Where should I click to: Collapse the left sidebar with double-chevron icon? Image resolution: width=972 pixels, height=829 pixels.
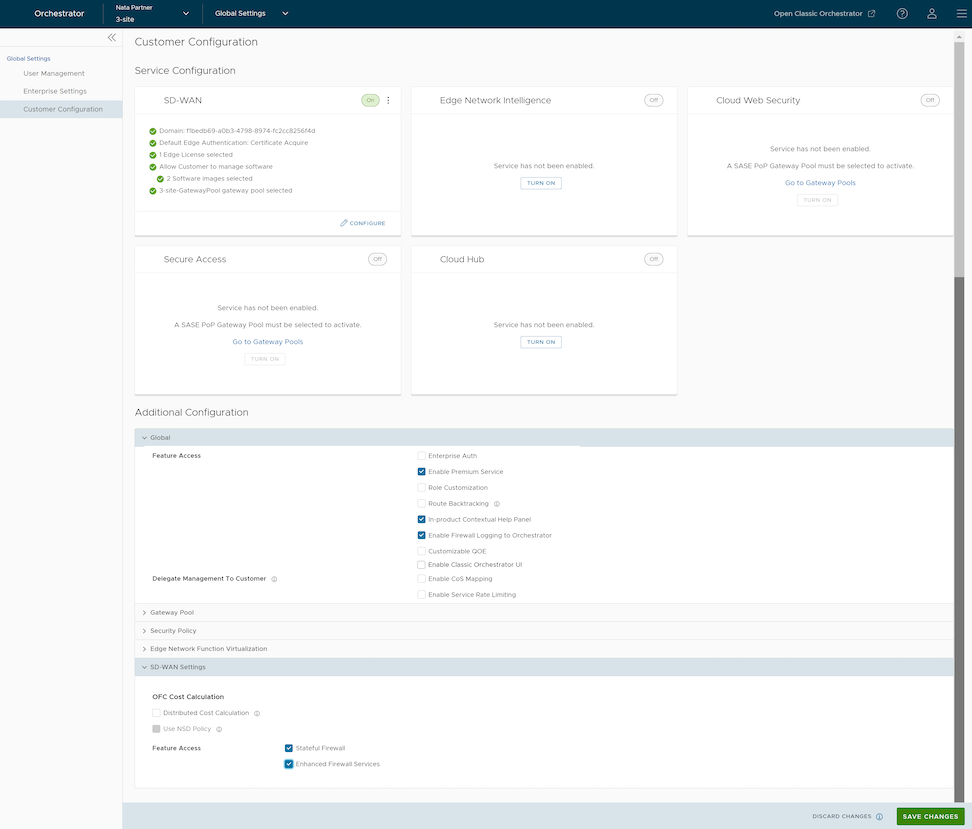point(112,37)
